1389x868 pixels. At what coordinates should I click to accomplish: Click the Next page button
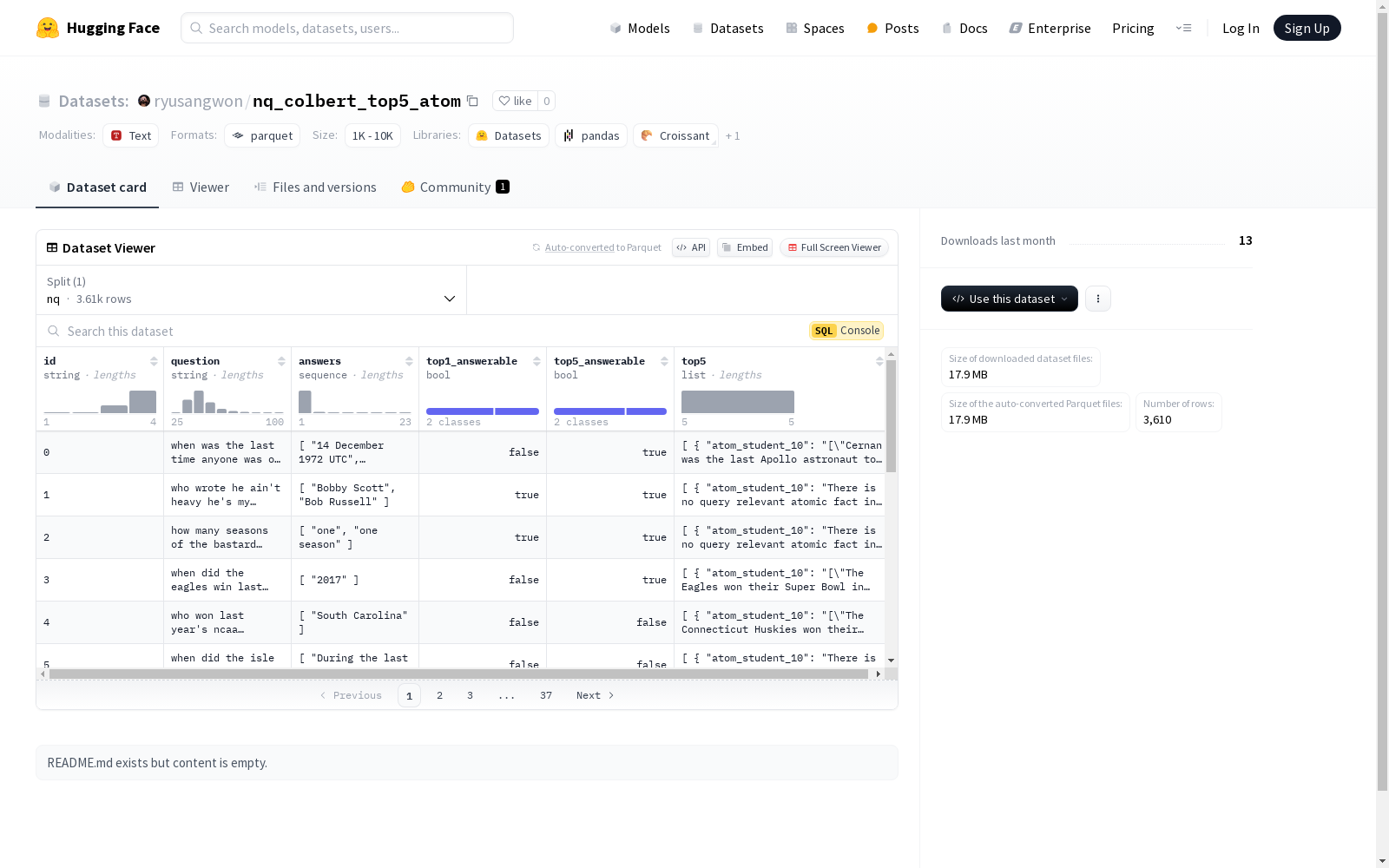pyautogui.click(x=596, y=695)
